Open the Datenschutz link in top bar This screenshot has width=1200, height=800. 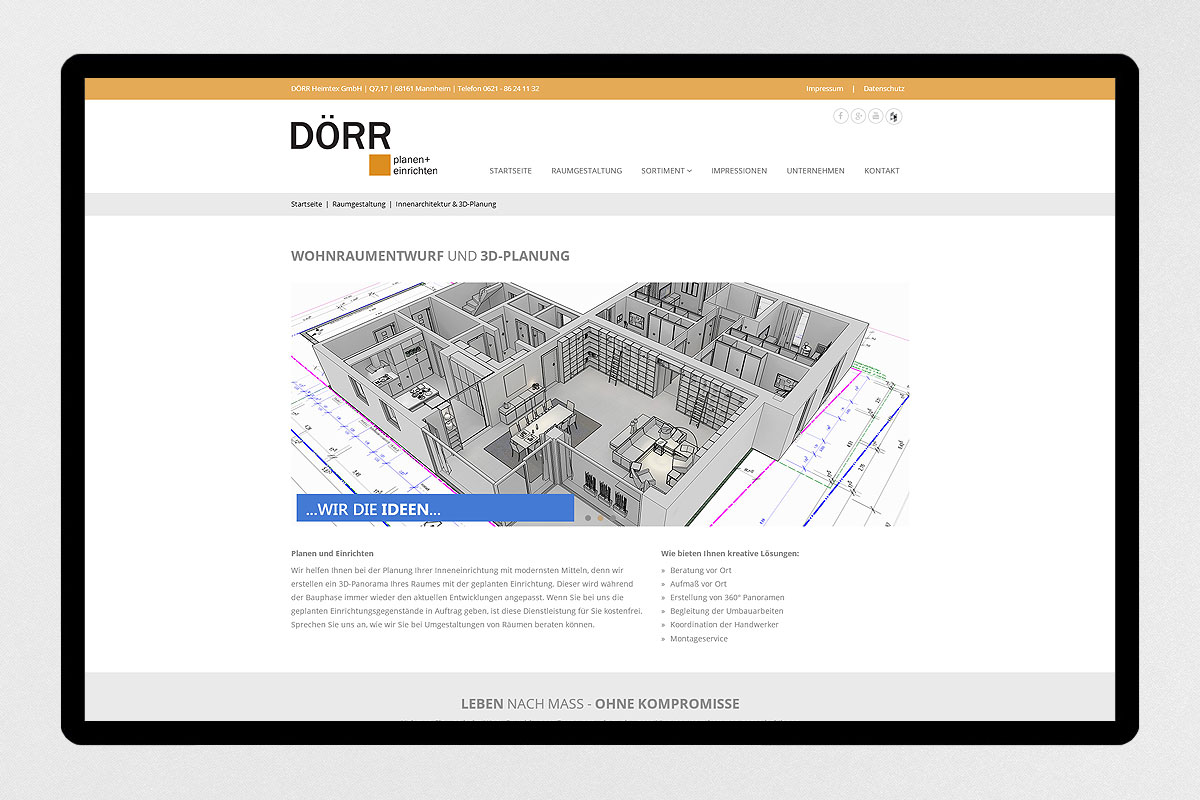(884, 89)
